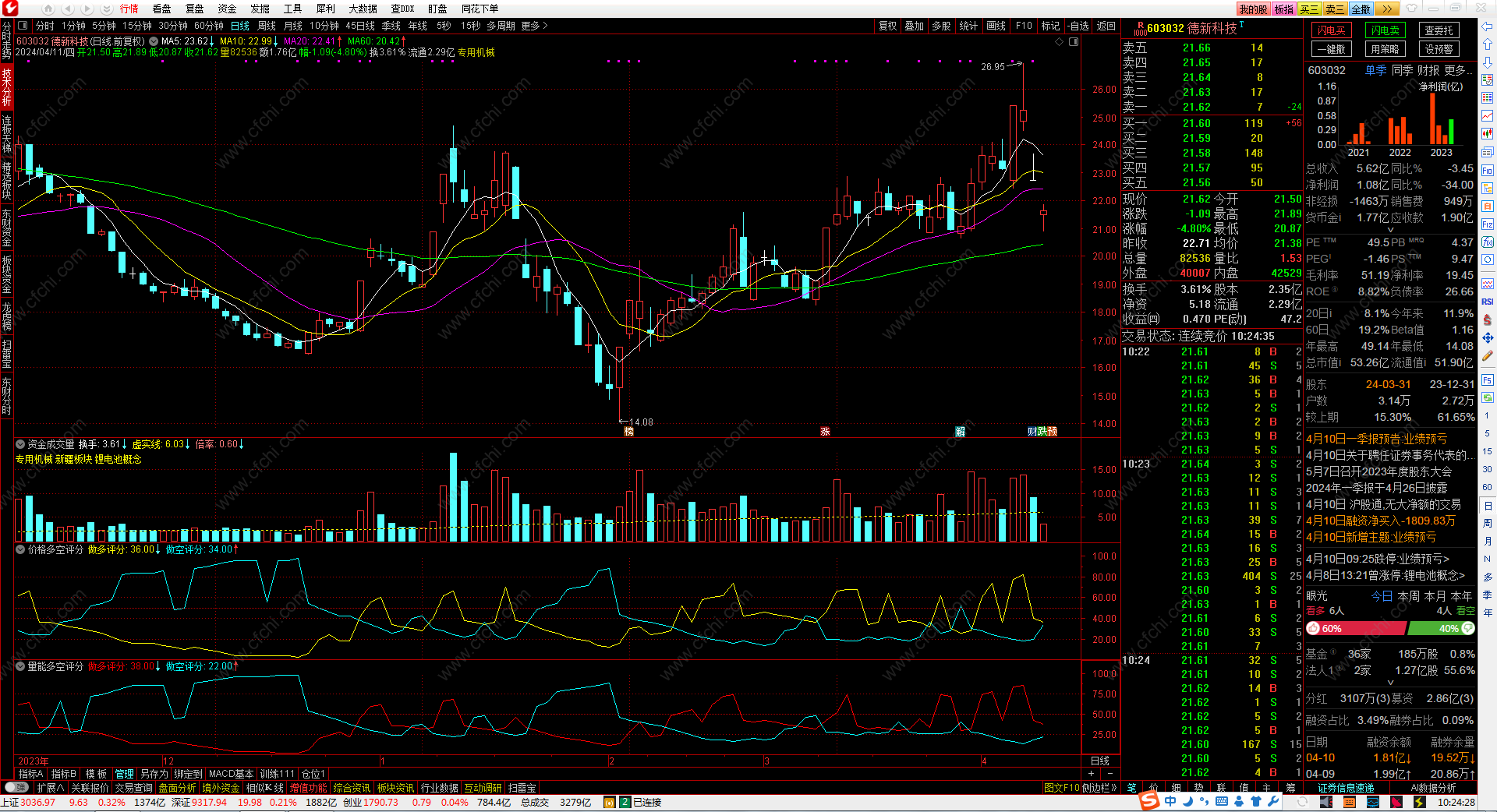Toggle settings circle for 资金成交量 indicator
The width and height of the screenshot is (1497, 812).
20,444
